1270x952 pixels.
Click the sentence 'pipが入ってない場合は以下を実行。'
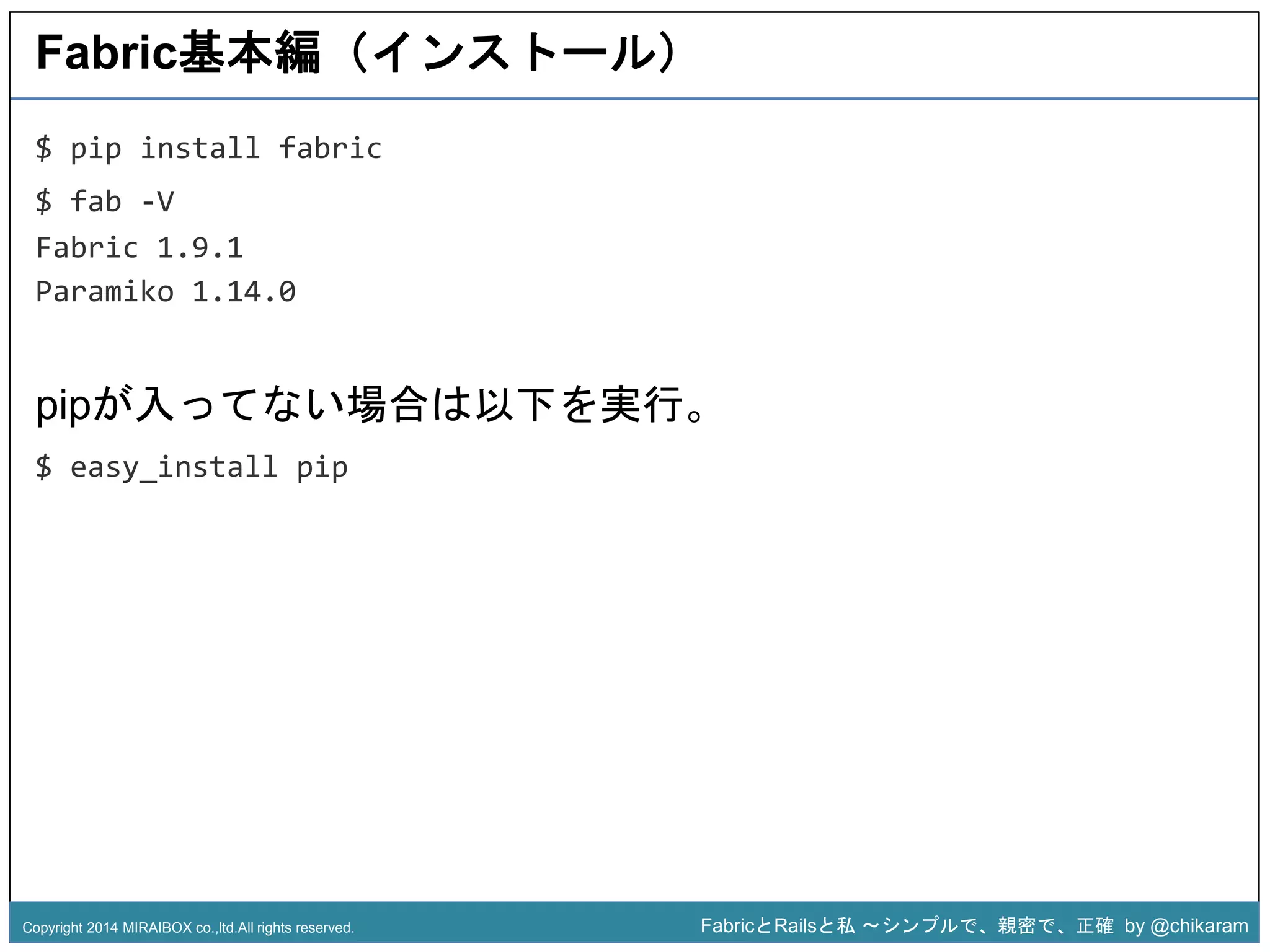point(370,405)
